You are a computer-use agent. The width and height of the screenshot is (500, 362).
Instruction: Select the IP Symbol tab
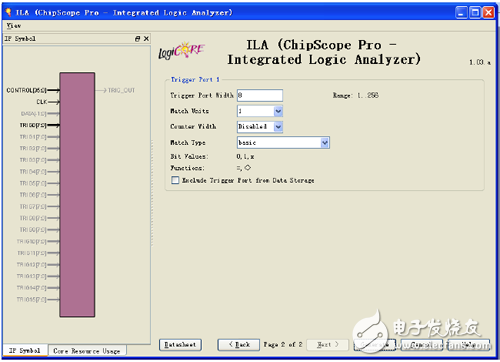coord(25,351)
